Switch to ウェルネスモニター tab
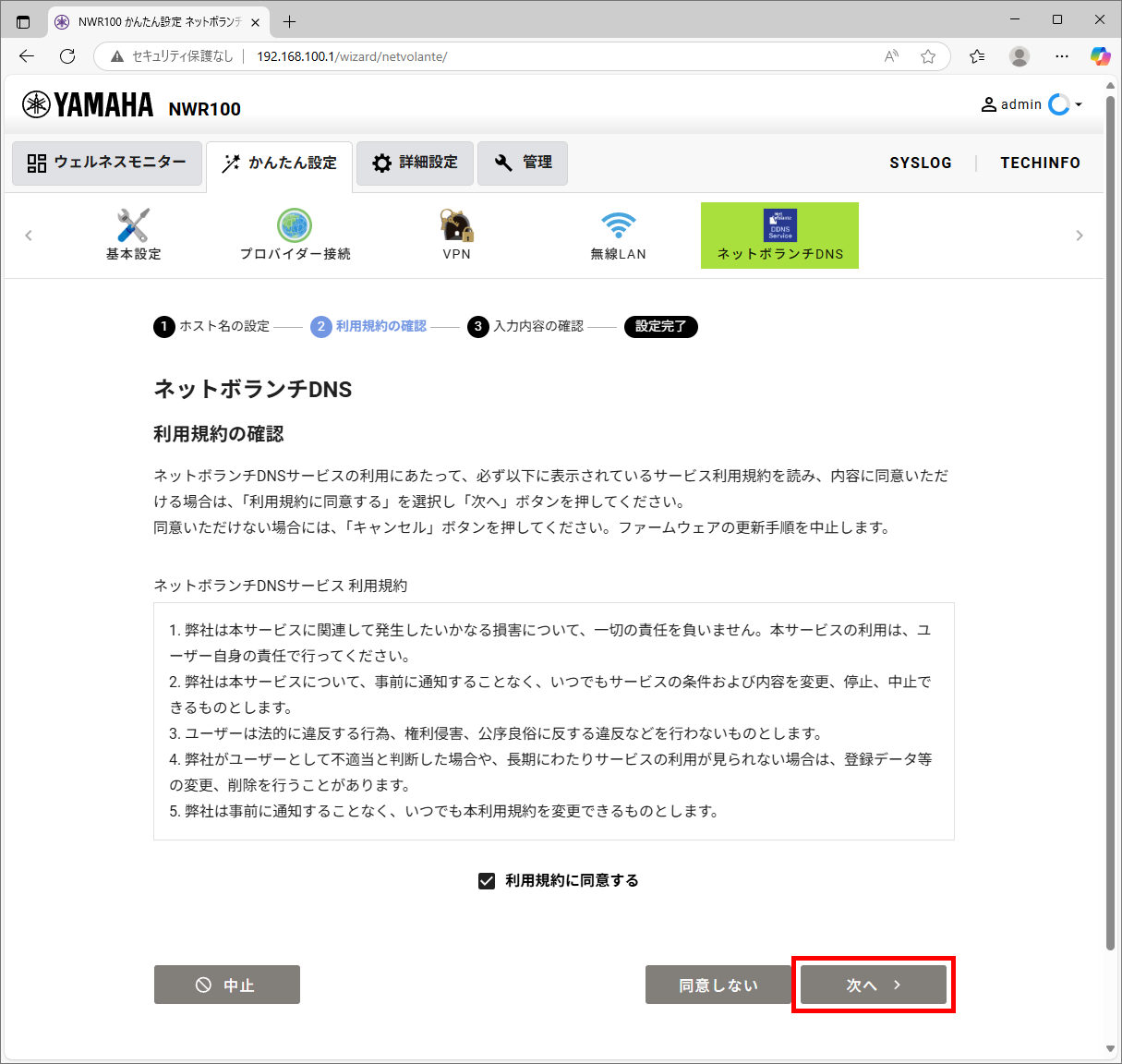Viewport: 1122px width, 1064px height. point(107,163)
